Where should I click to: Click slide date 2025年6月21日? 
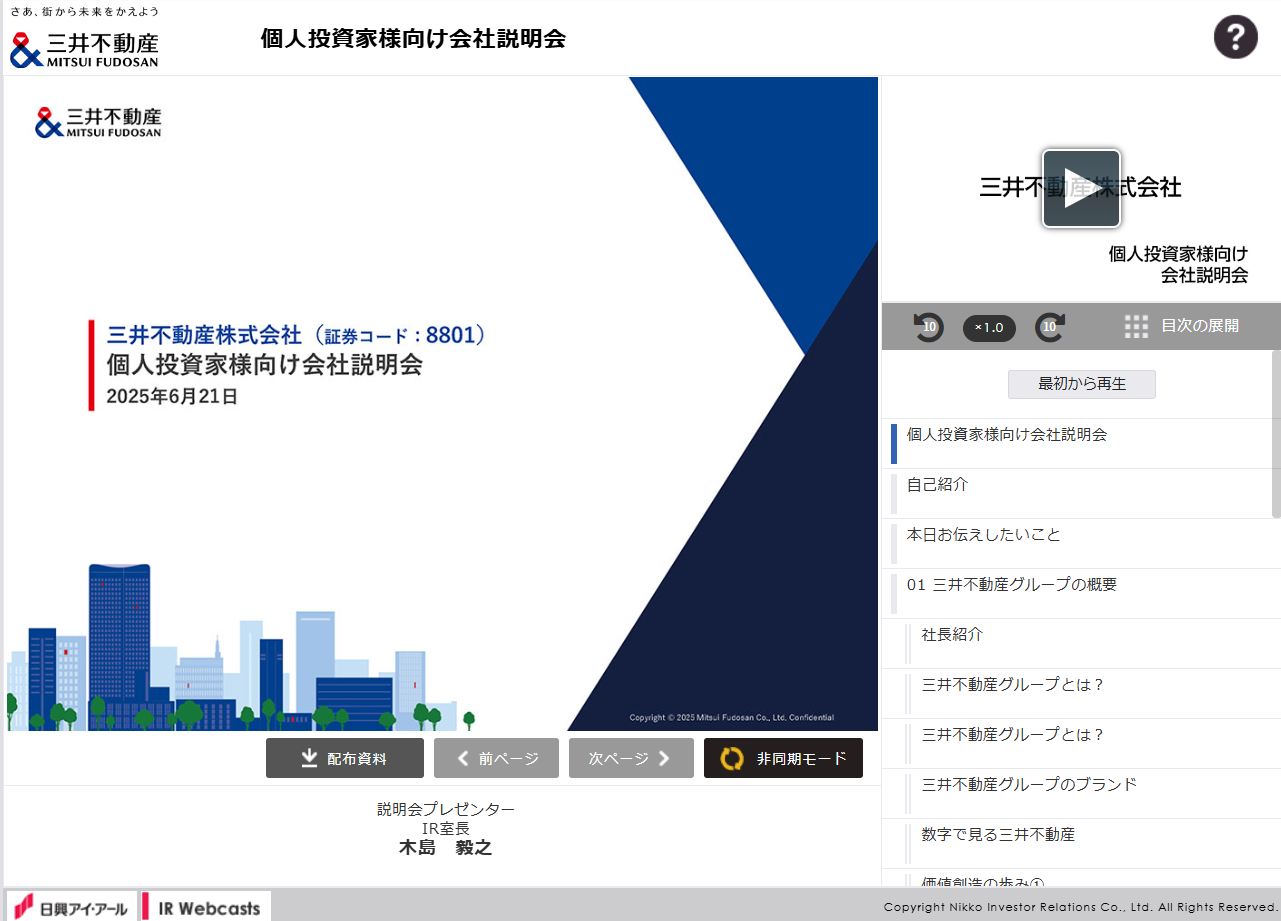pos(172,396)
